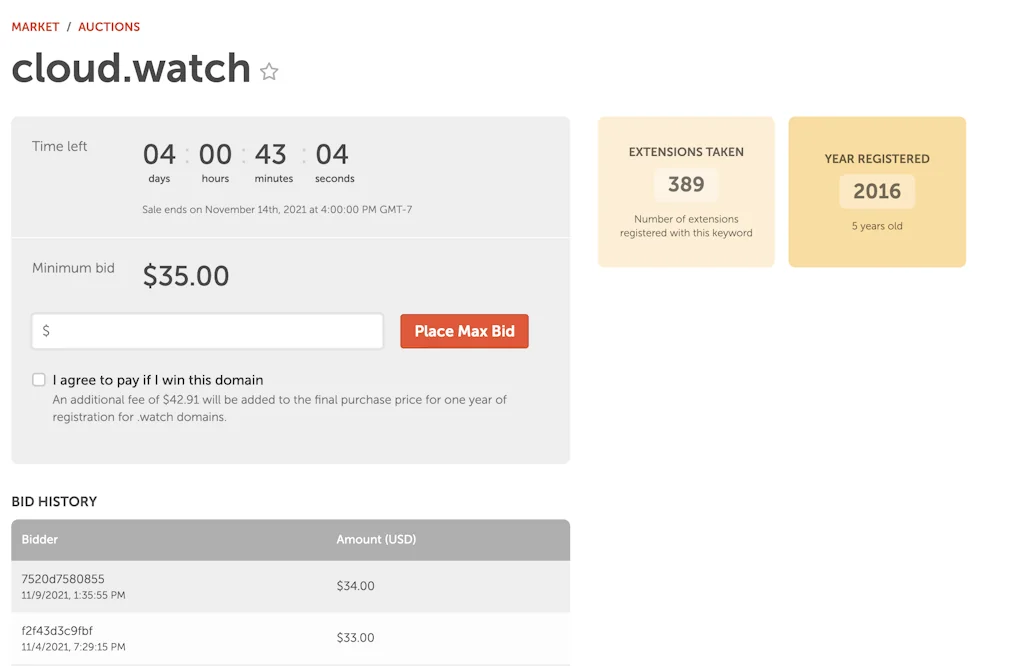Click the $33.00 bid amount entry
Viewport: 1024px width, 666px height.
[x=355, y=637]
